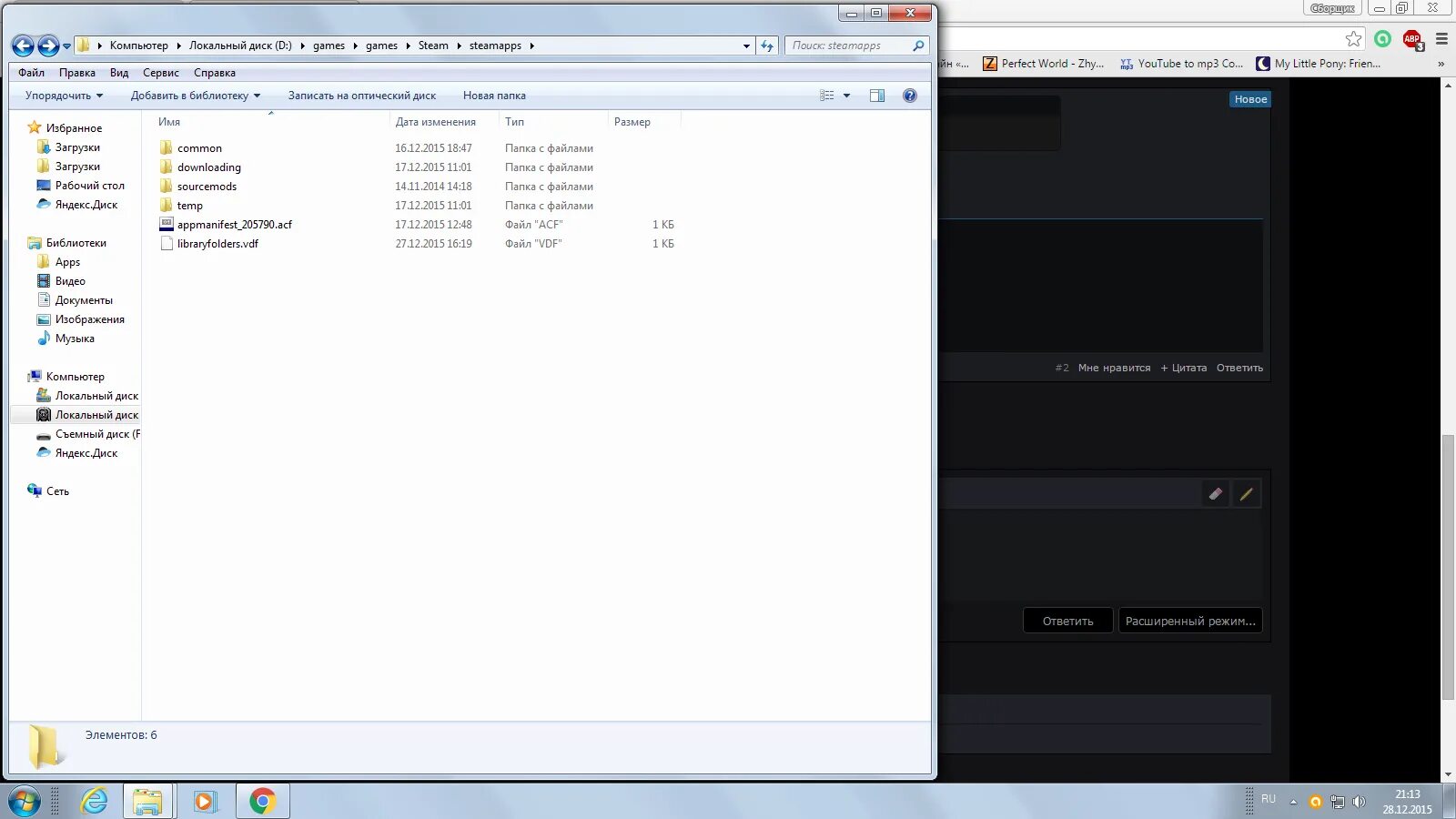Switch to Chrome from the taskbar
Image resolution: width=1456 pixels, height=819 pixels.
pos(263,802)
